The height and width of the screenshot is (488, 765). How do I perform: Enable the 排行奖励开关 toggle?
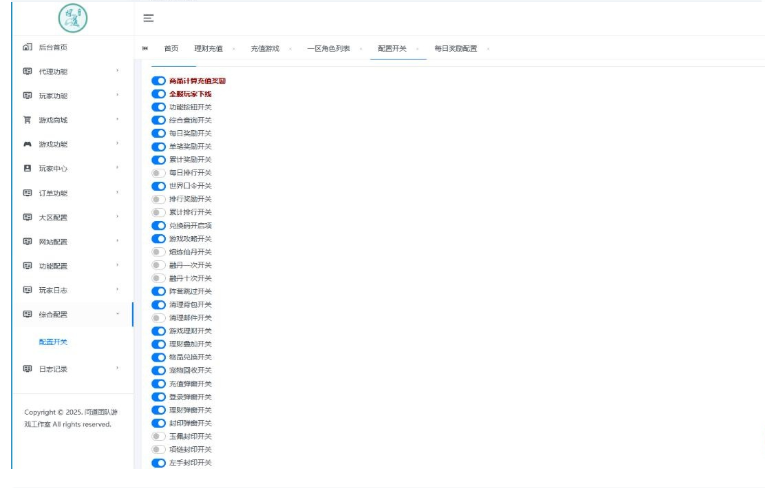point(159,199)
